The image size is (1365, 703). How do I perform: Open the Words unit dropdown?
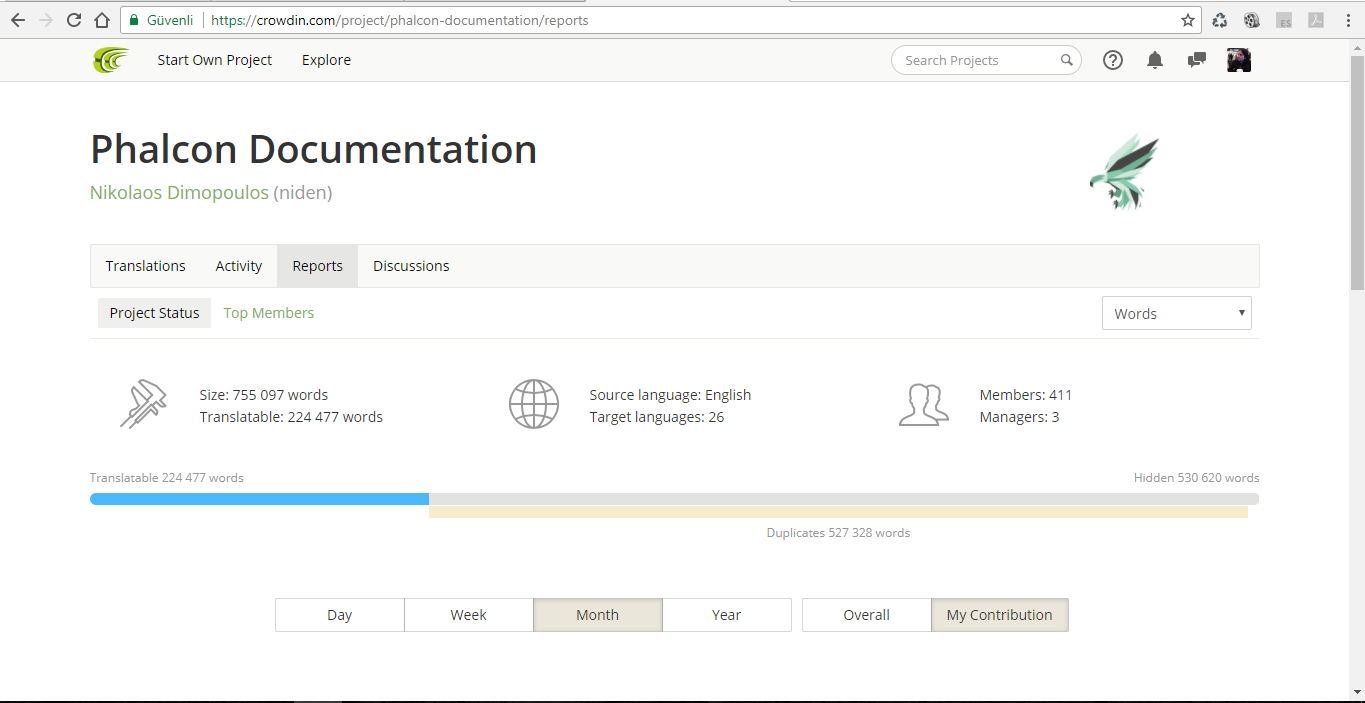pos(1177,313)
